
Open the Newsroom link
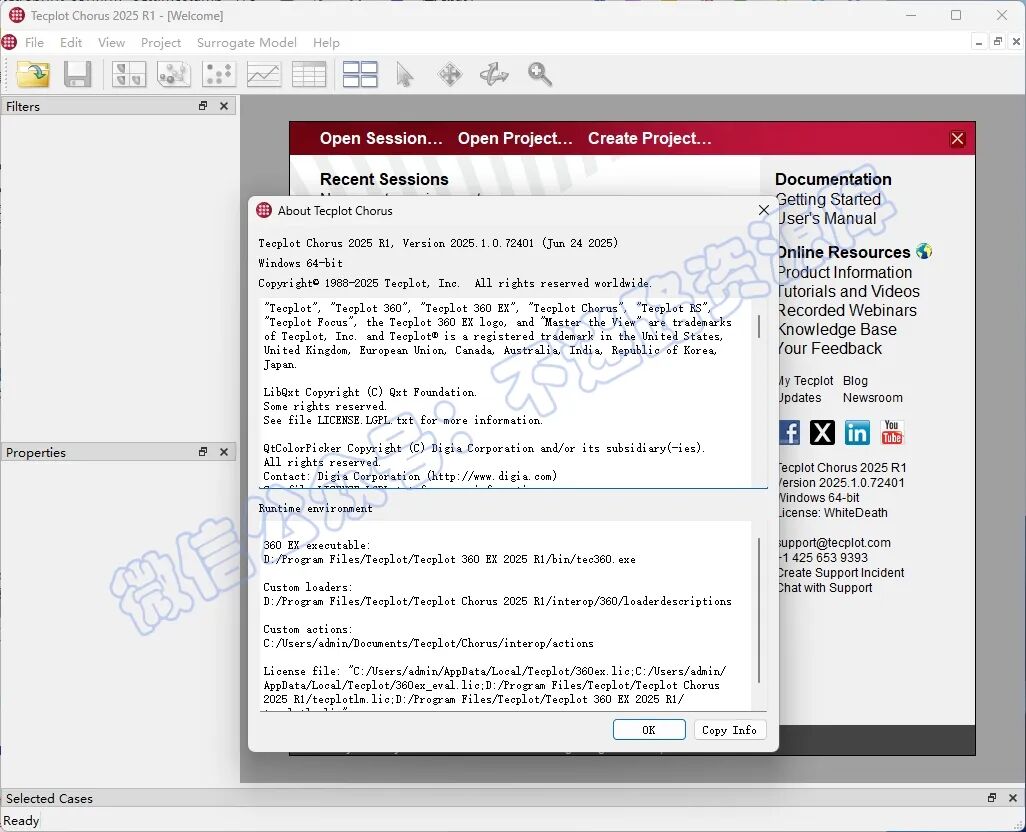click(x=873, y=398)
